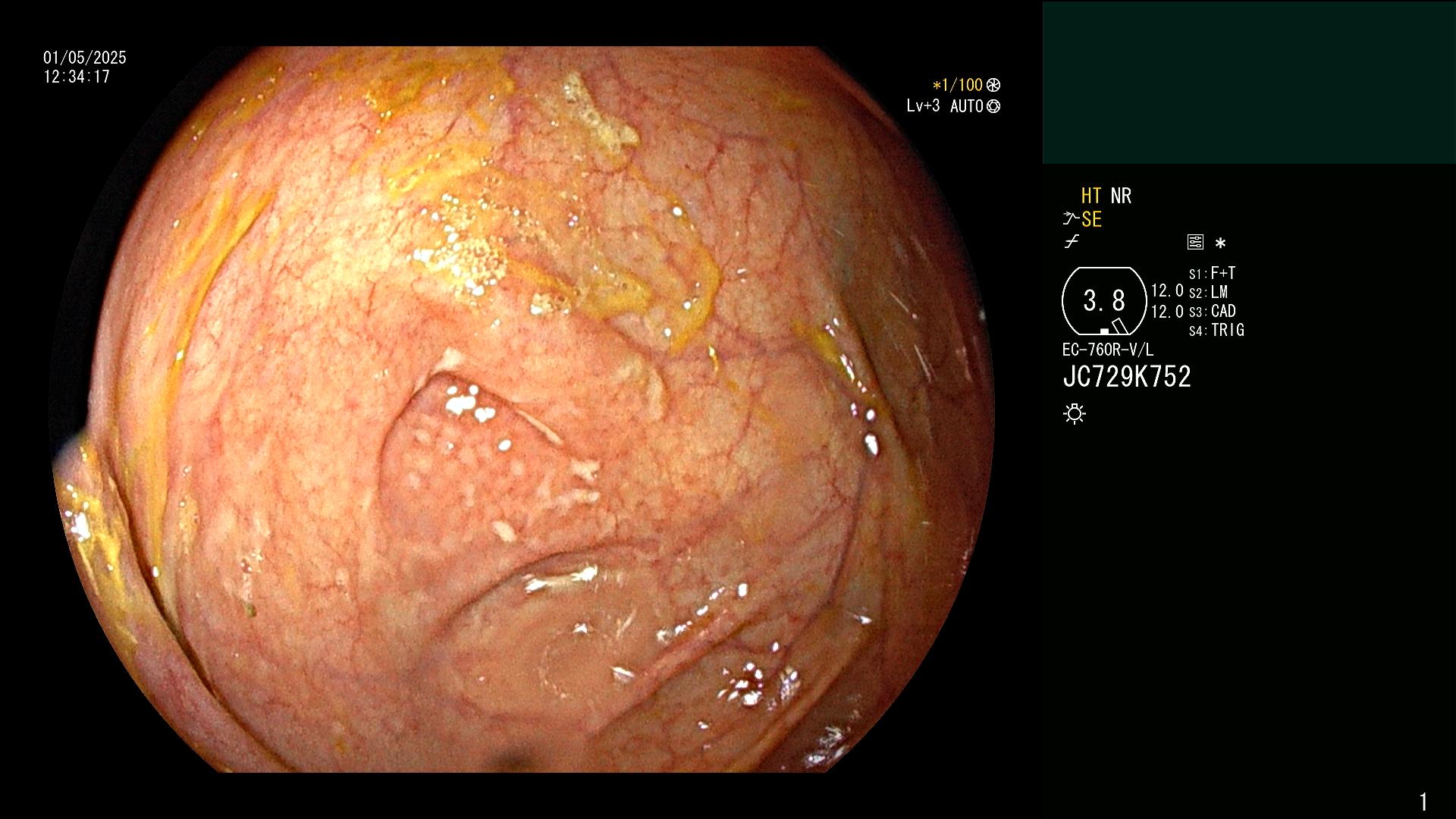Click the image count 1 at bottom right
Screen dimensions: 1456x819
(1423, 802)
